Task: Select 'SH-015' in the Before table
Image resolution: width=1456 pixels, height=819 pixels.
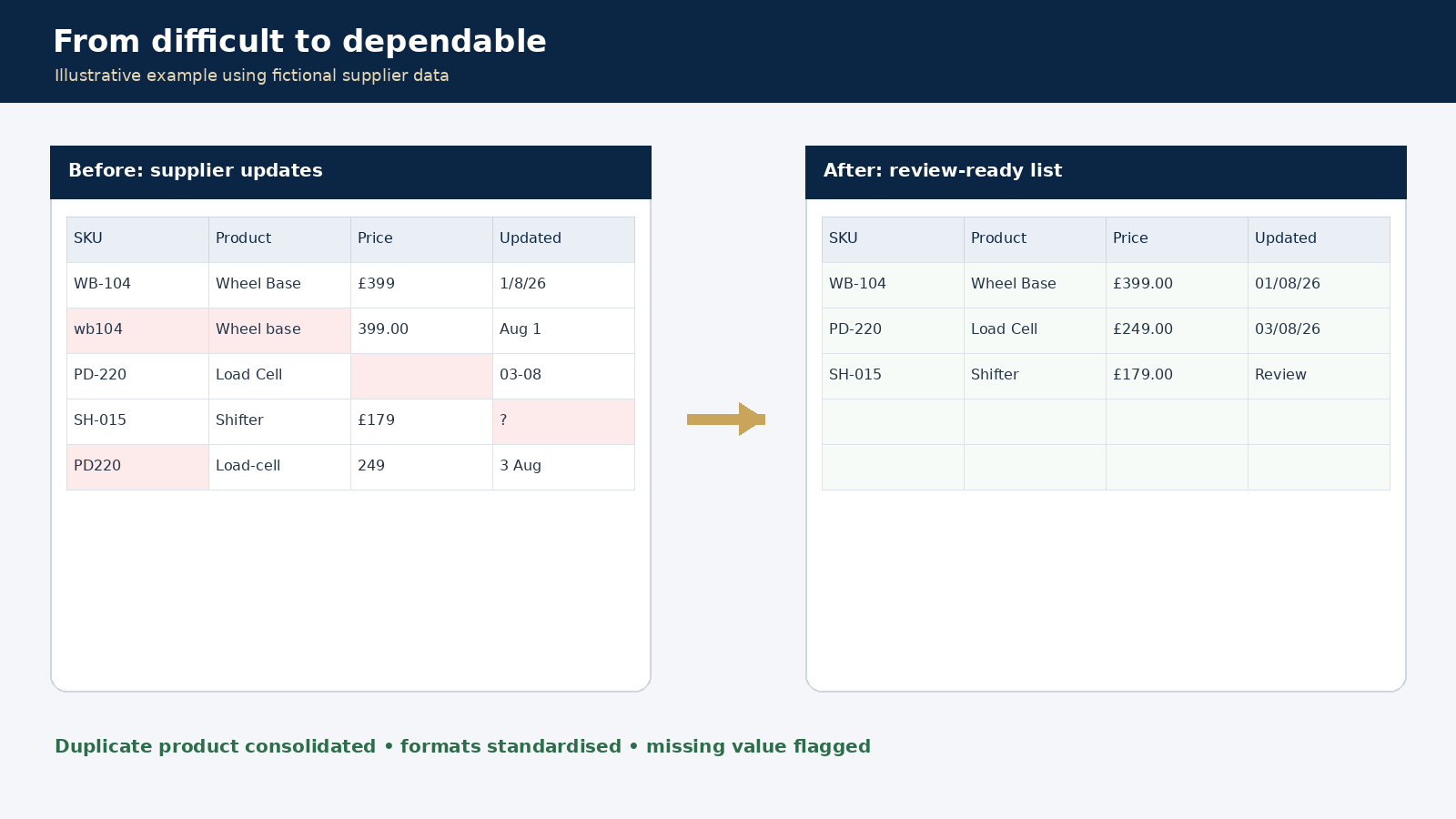Action: coord(137,421)
